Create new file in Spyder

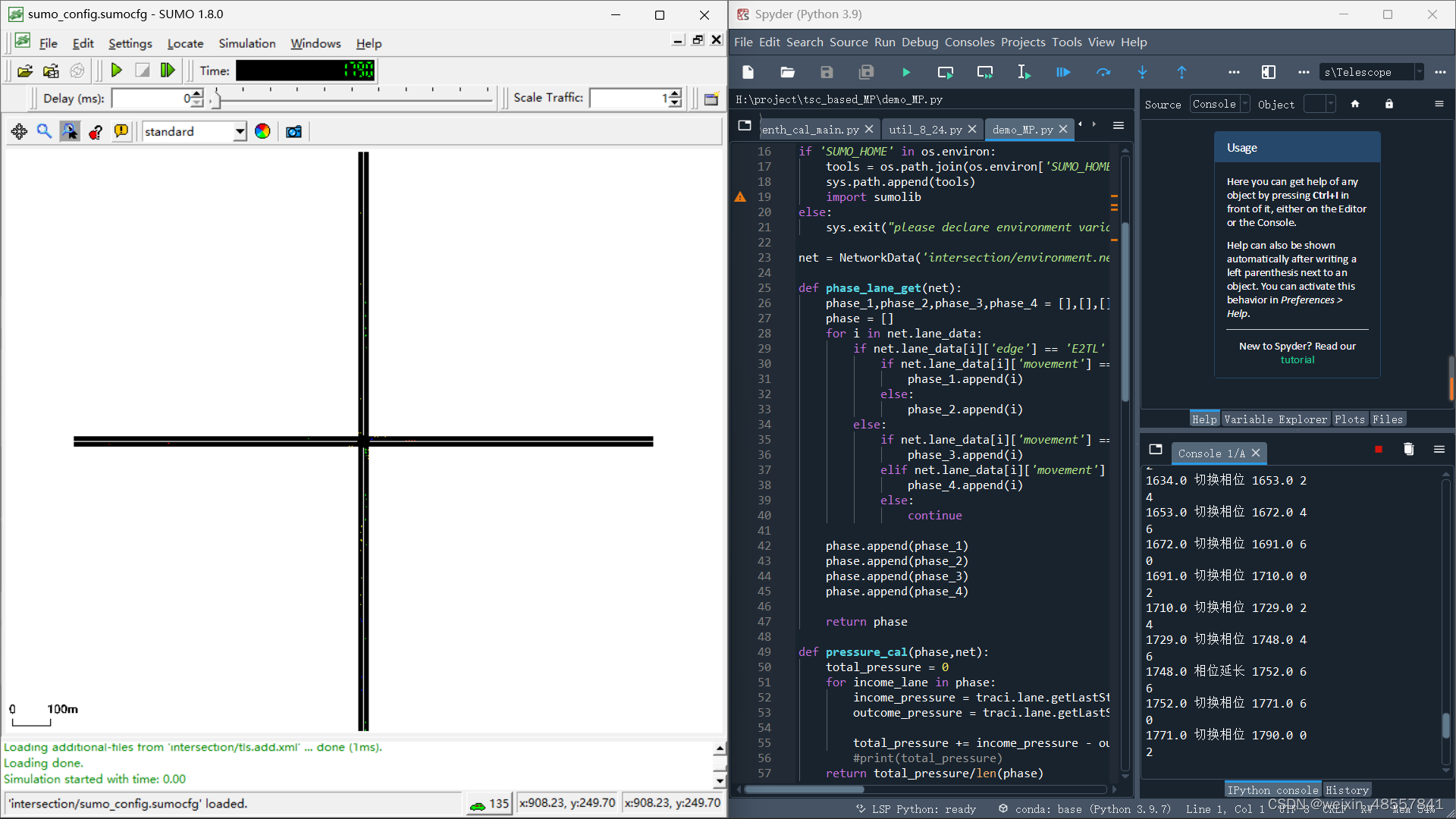point(748,72)
